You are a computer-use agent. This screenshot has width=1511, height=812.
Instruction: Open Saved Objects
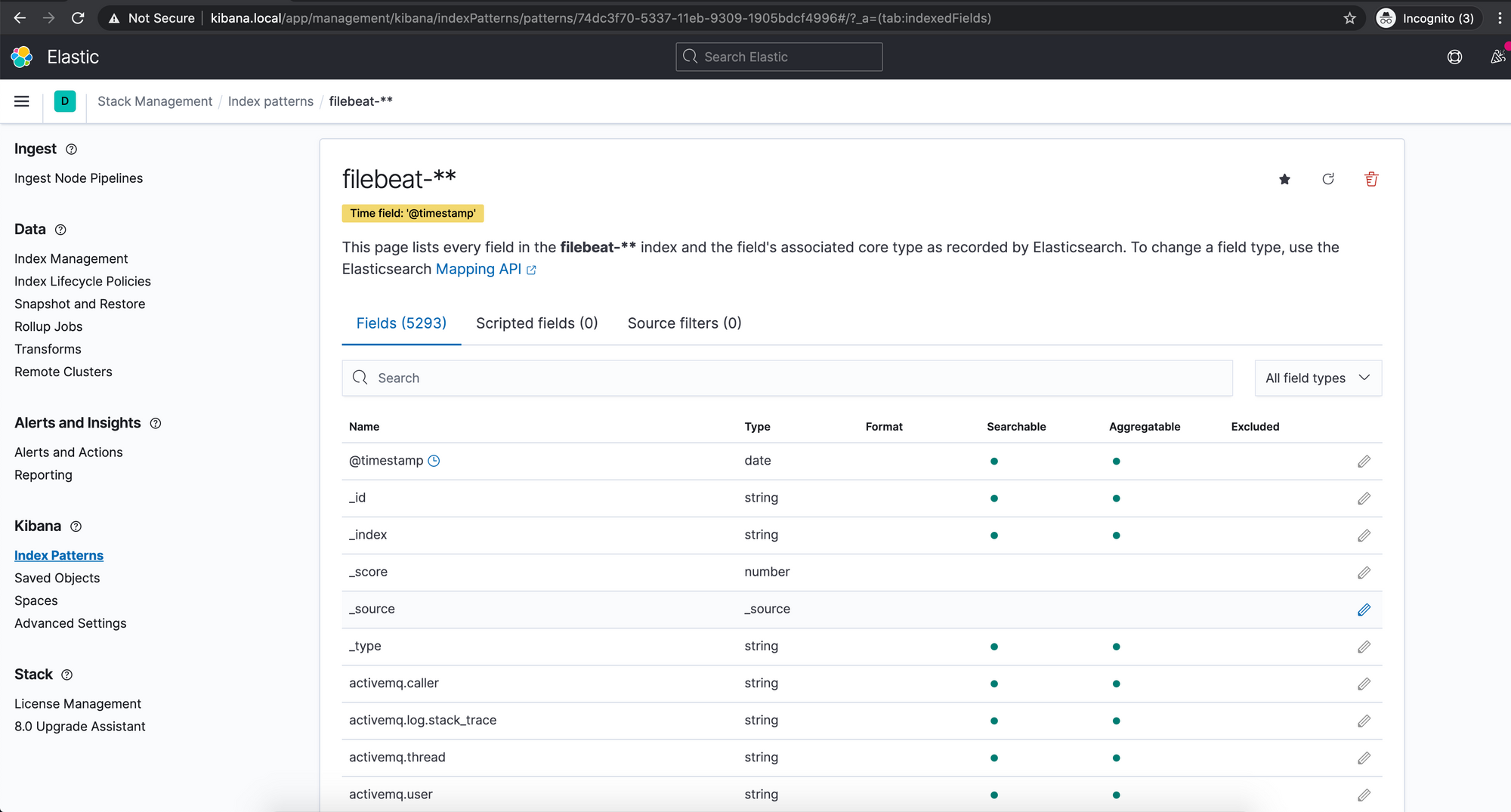point(57,578)
